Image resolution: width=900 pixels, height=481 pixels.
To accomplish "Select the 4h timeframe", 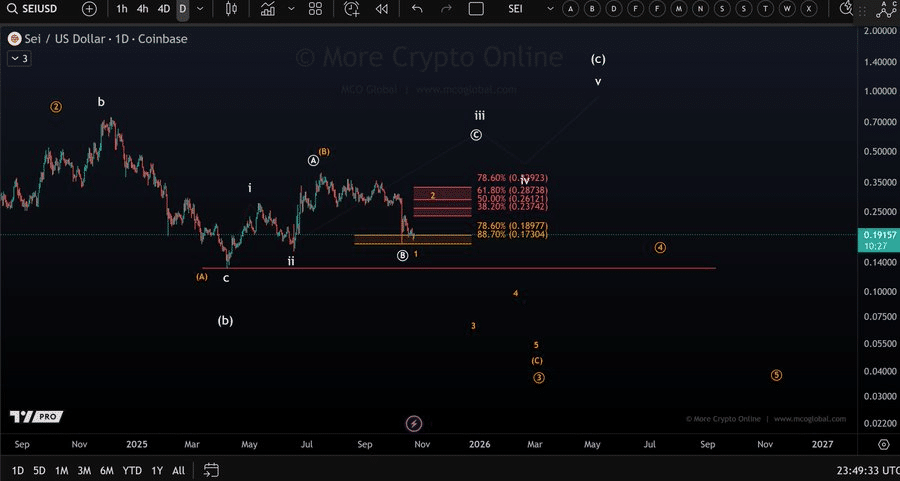I will 143,9.
